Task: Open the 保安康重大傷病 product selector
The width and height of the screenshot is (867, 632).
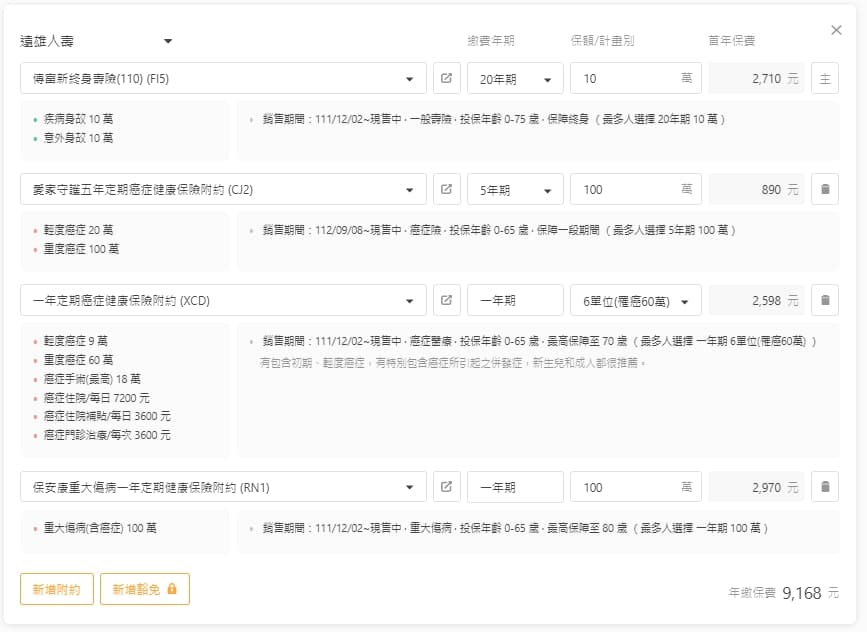Action: [x=222, y=487]
